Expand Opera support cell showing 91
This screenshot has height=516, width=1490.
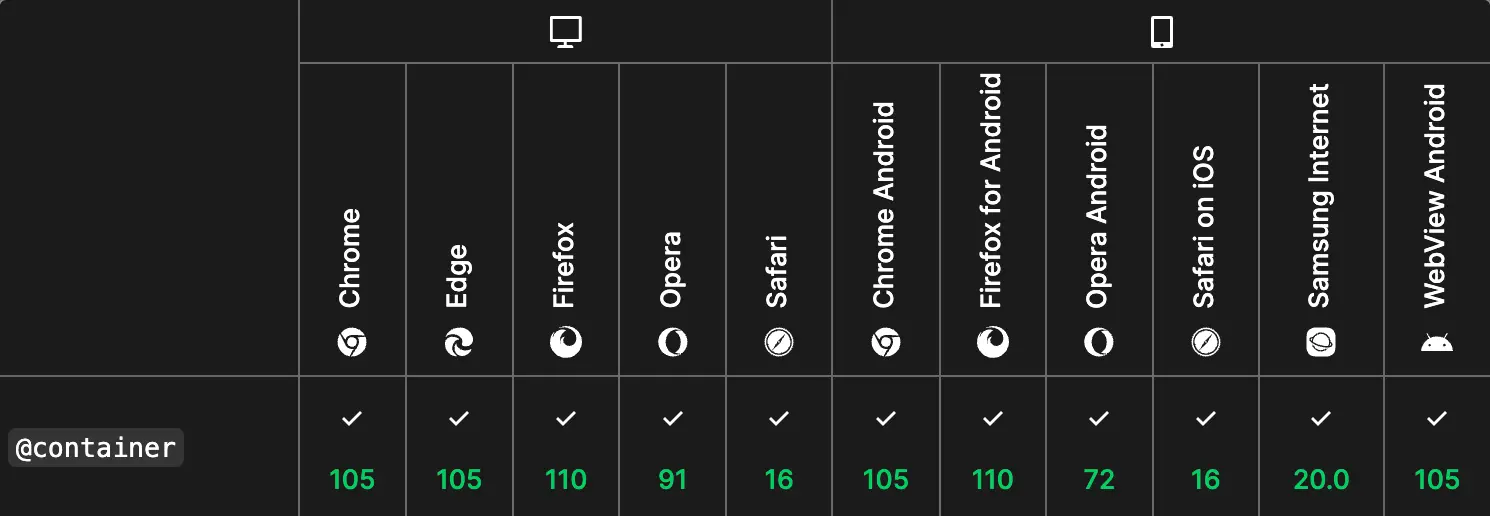coord(673,447)
